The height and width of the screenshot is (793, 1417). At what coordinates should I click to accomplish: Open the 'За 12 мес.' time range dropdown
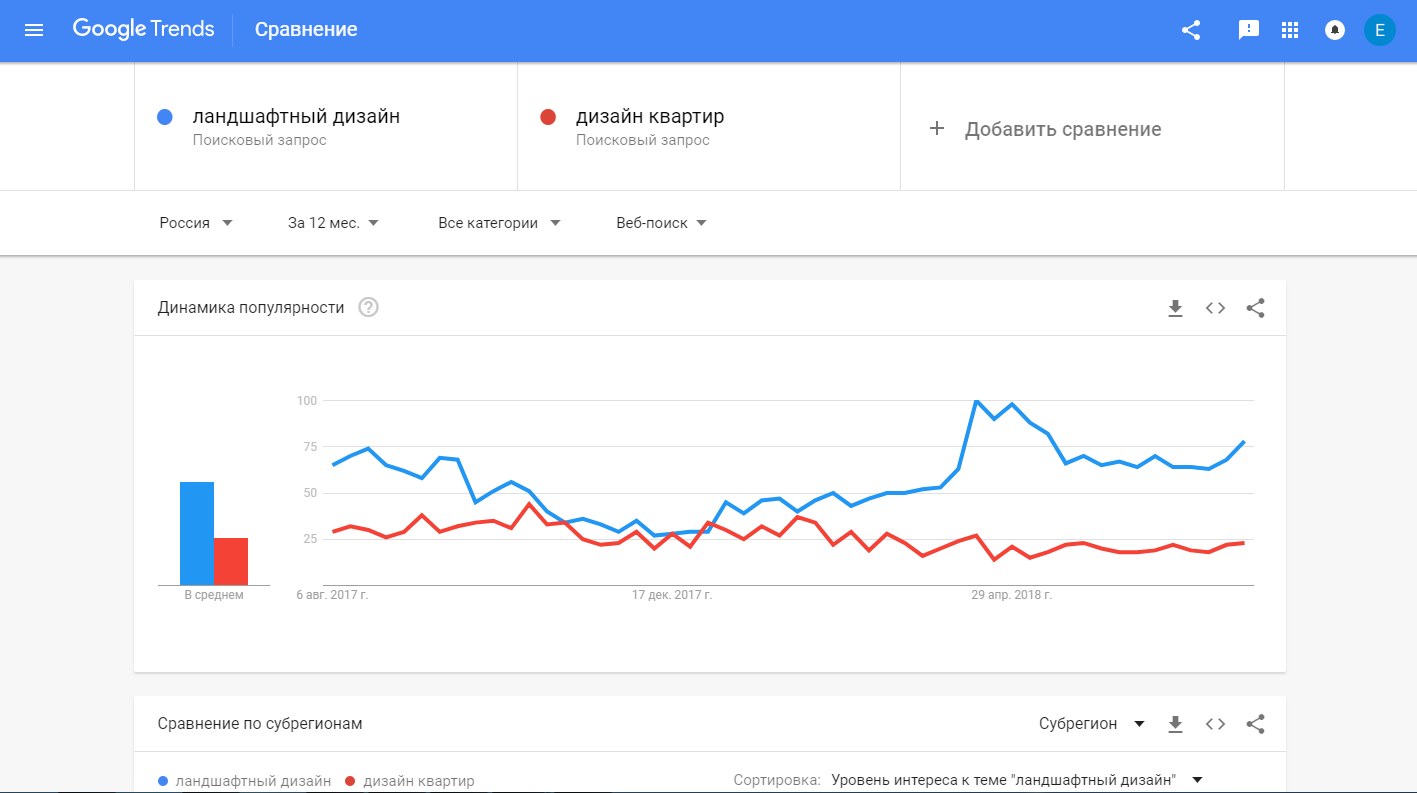click(x=333, y=223)
